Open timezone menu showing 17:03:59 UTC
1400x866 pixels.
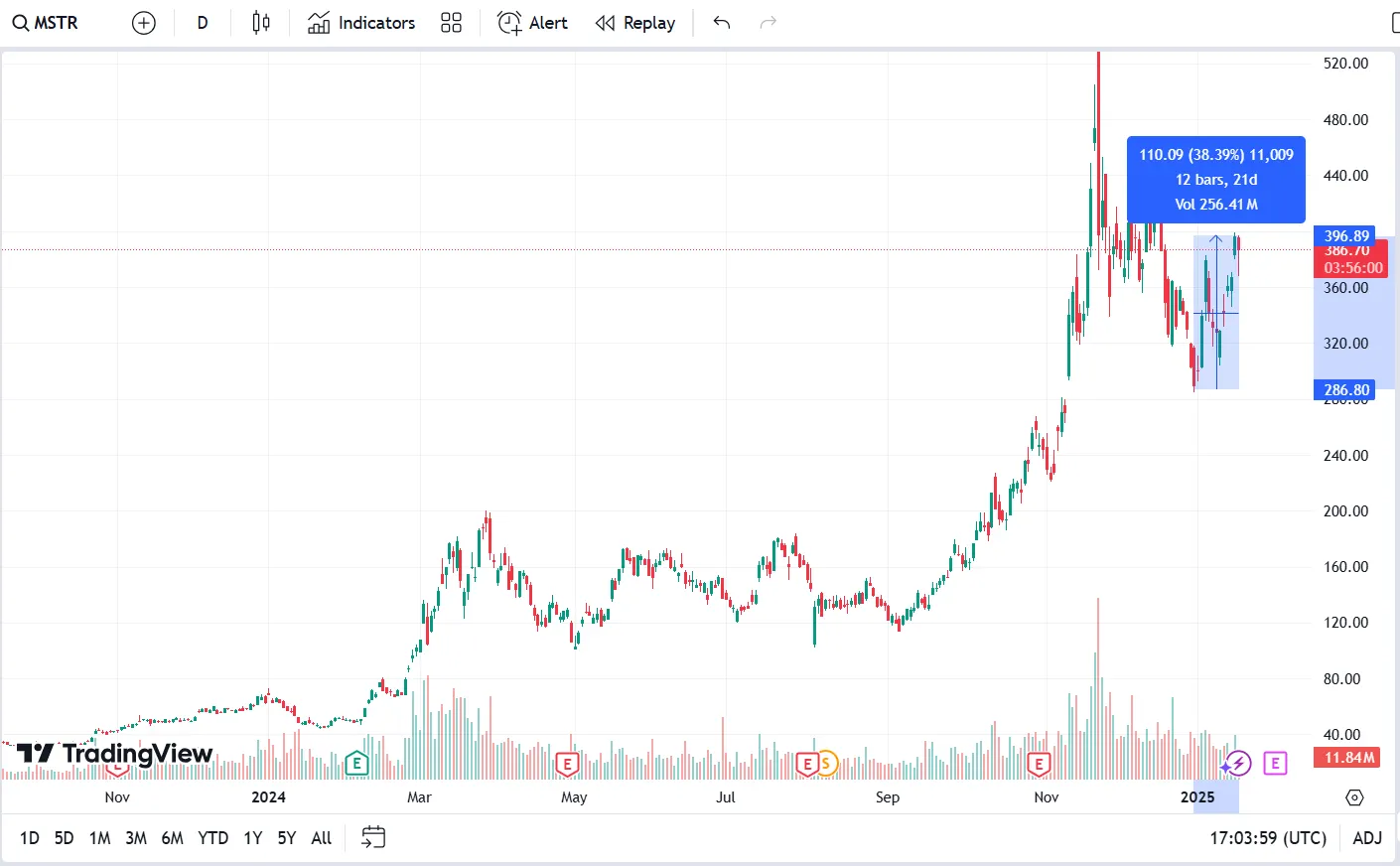pos(1268,838)
